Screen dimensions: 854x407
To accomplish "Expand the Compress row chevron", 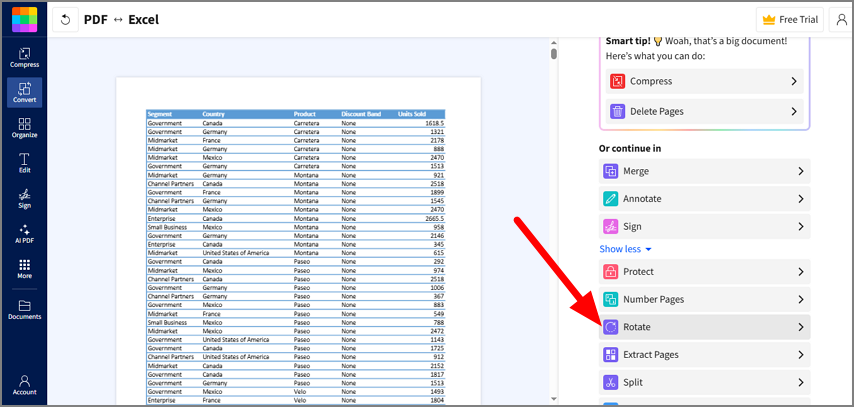I will (794, 81).
